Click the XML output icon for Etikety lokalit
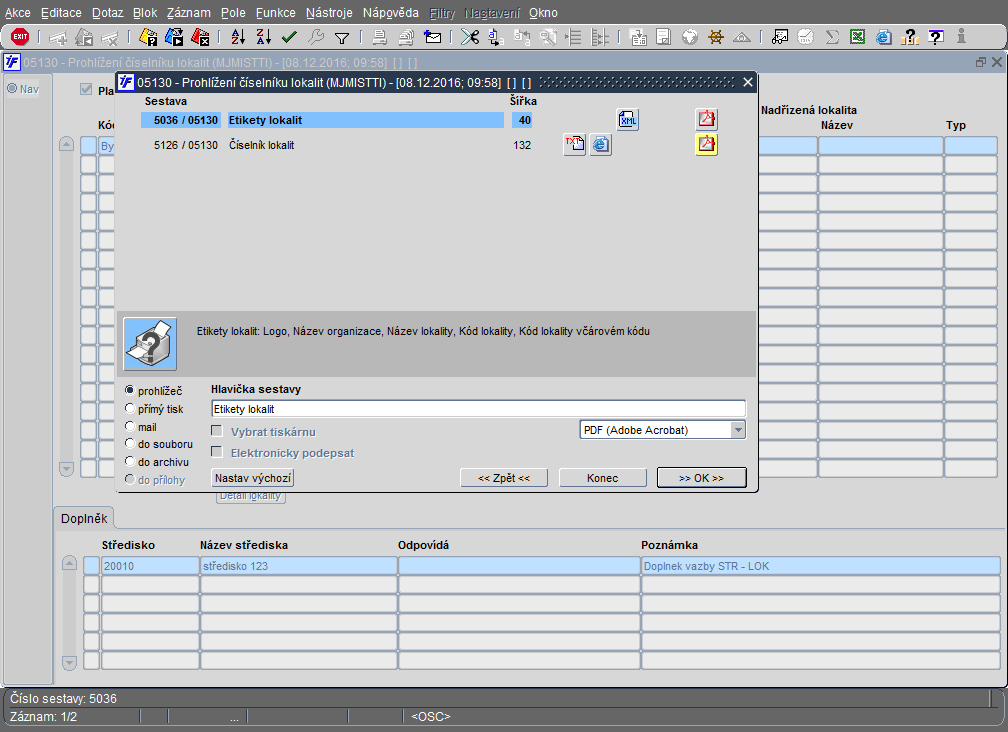The width and height of the screenshot is (1008, 732). [x=627, y=120]
